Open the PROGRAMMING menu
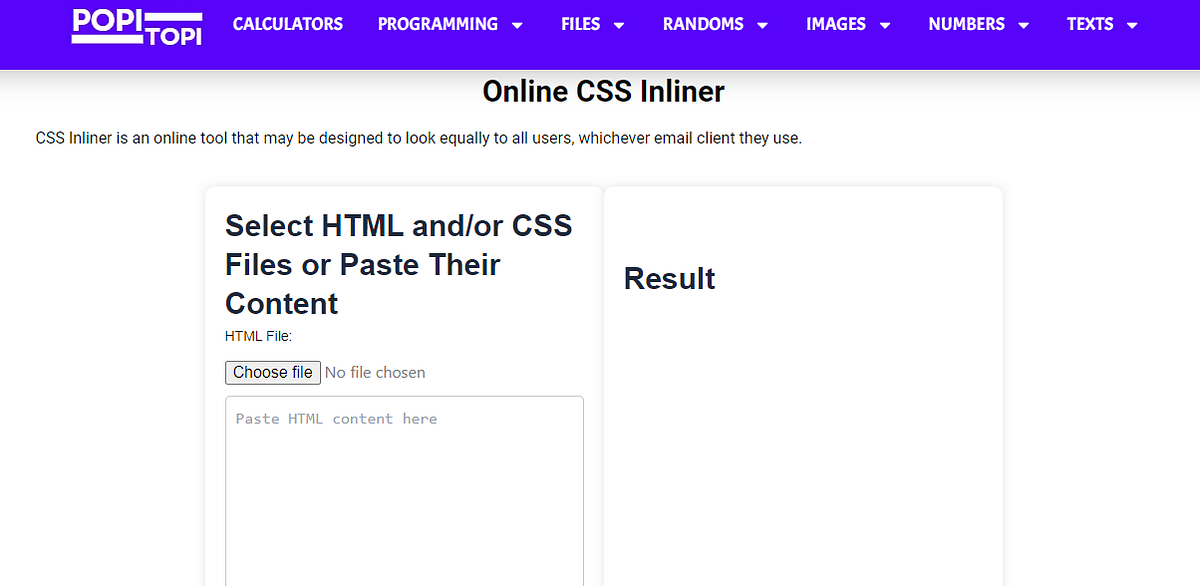The width and height of the screenshot is (1200, 586). tap(437, 24)
